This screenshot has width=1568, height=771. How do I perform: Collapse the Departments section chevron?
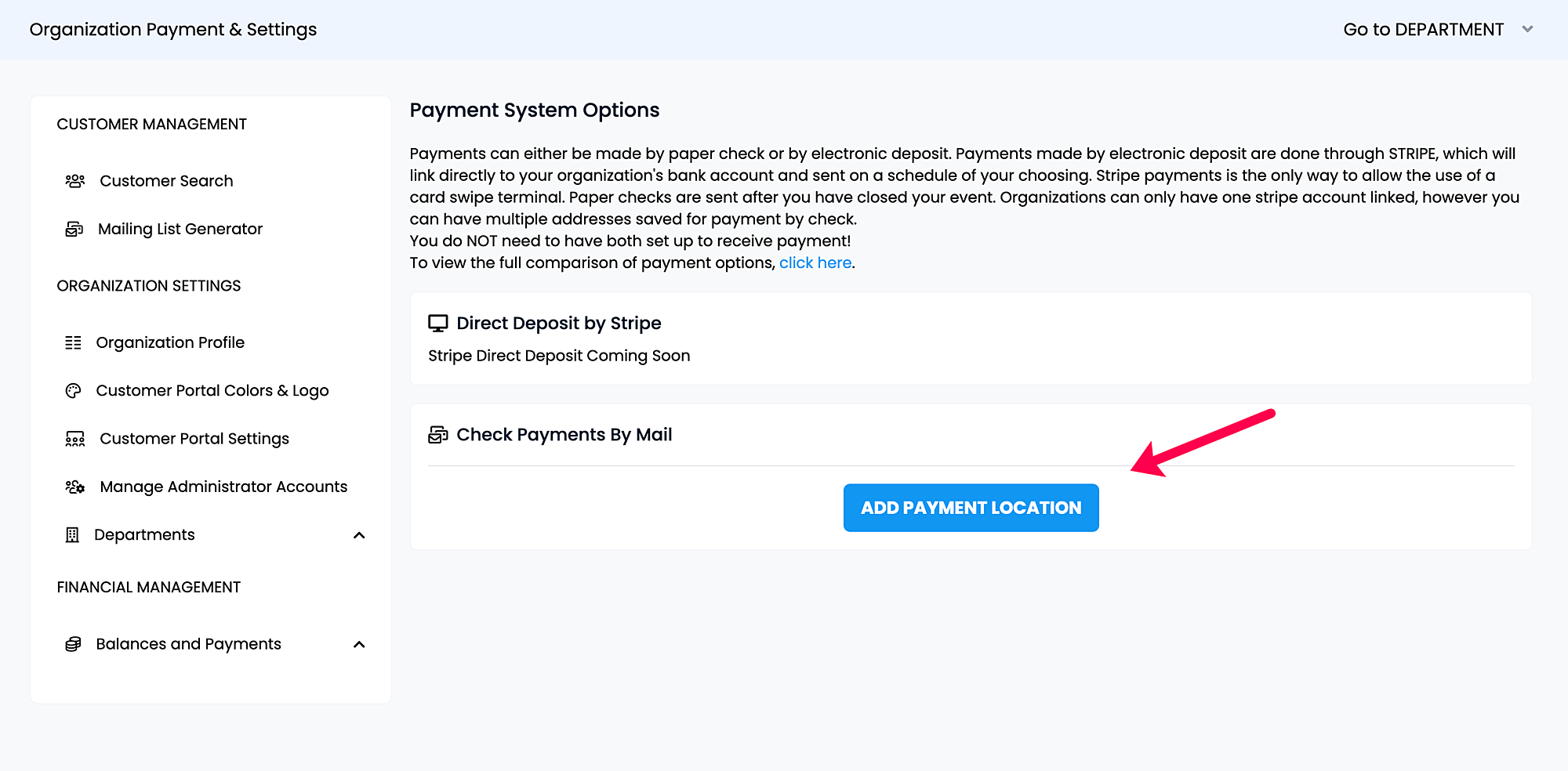tap(359, 535)
